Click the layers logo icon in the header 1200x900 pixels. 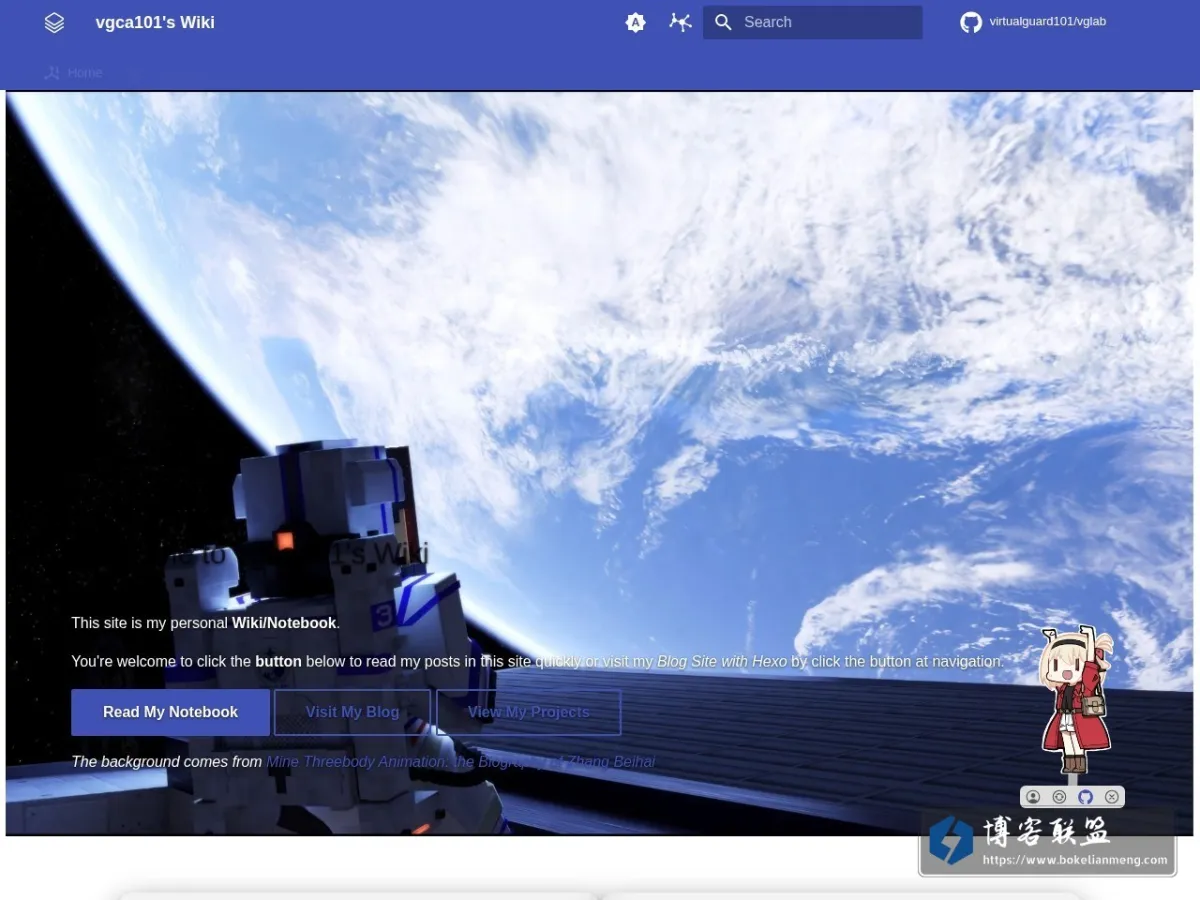[55, 22]
